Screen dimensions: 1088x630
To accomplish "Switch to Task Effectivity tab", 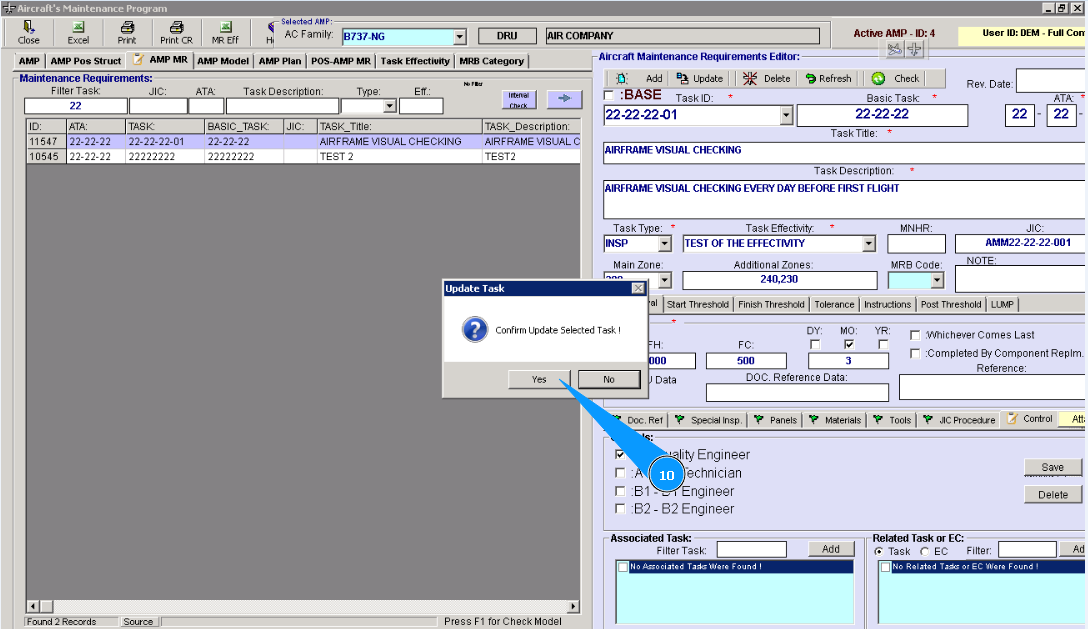I will (415, 61).
